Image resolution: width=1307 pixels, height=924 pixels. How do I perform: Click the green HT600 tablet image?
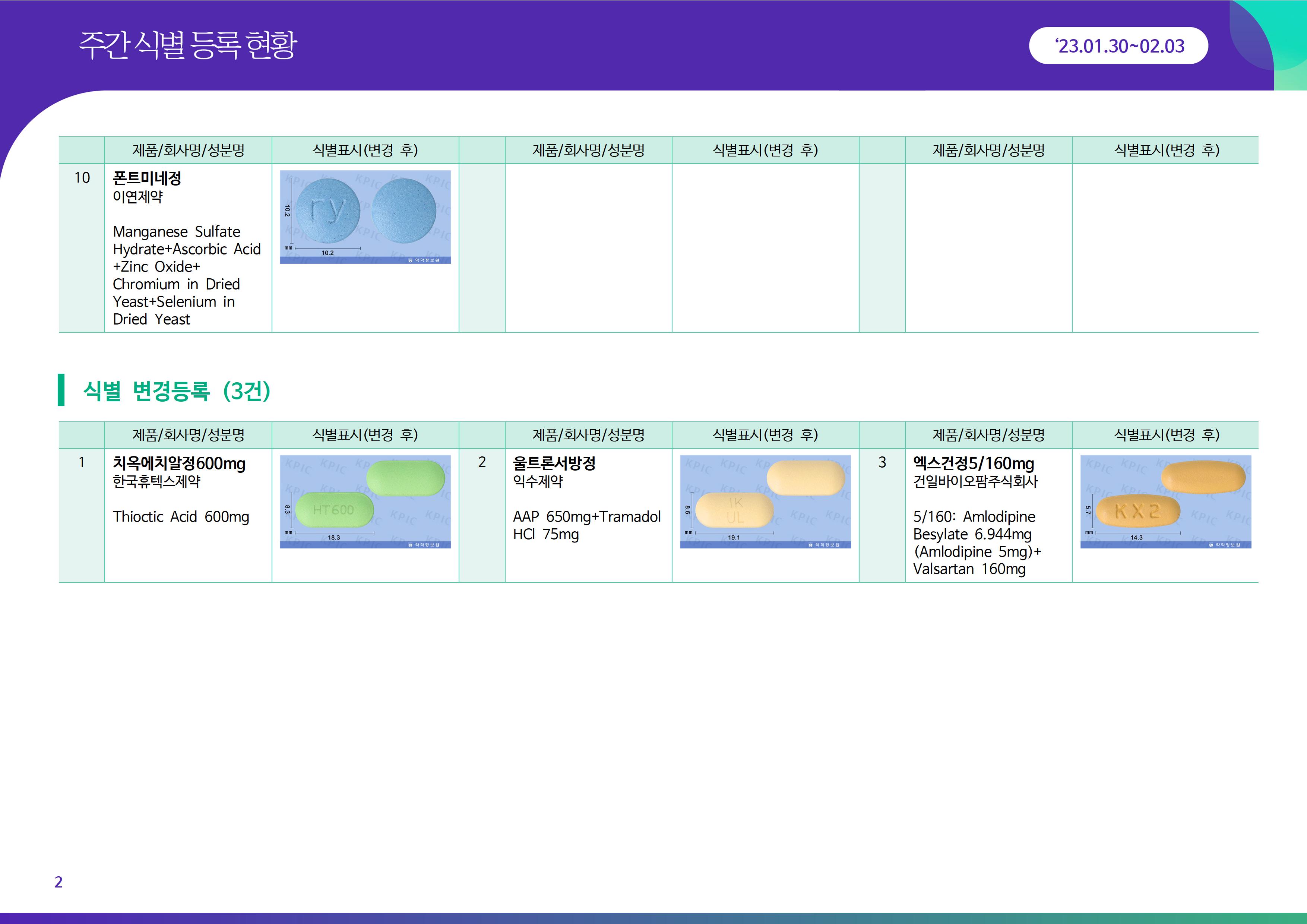(x=365, y=501)
